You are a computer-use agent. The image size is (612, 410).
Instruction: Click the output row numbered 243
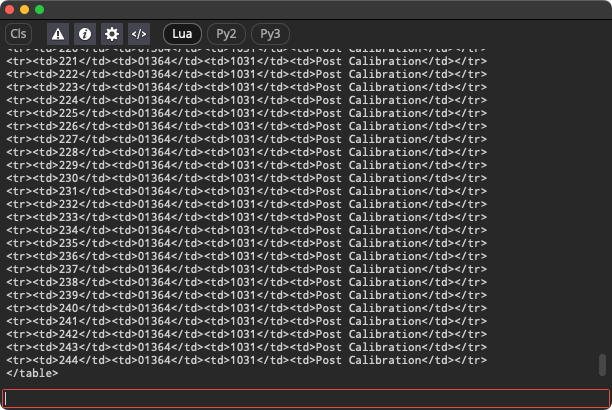pyautogui.click(x=247, y=347)
